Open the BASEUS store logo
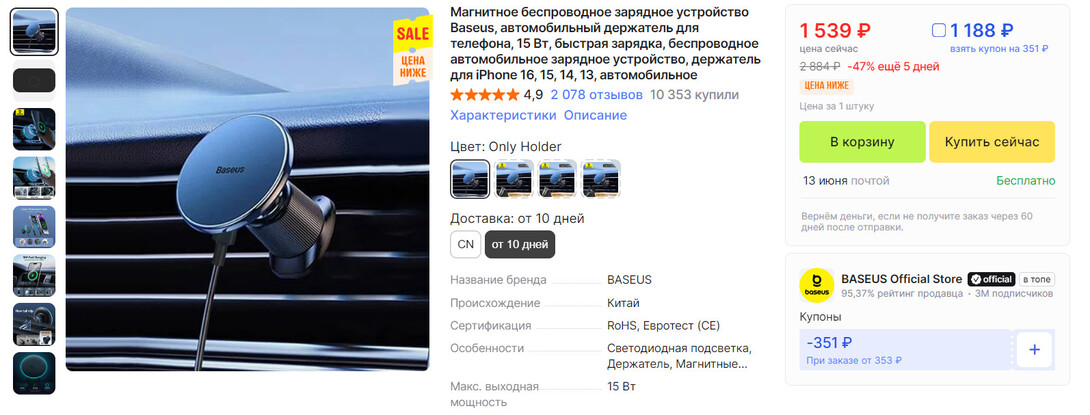 [x=817, y=286]
